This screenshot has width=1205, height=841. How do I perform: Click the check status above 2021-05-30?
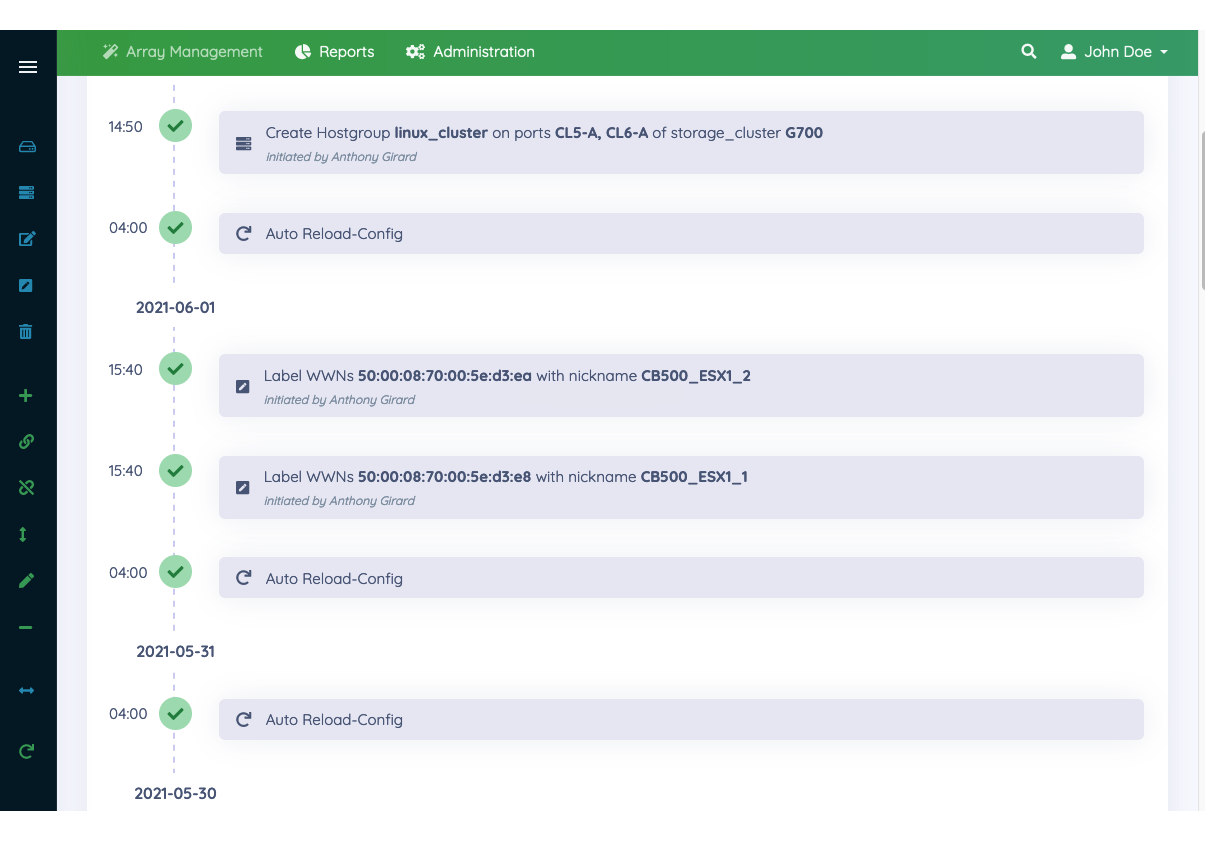176,714
